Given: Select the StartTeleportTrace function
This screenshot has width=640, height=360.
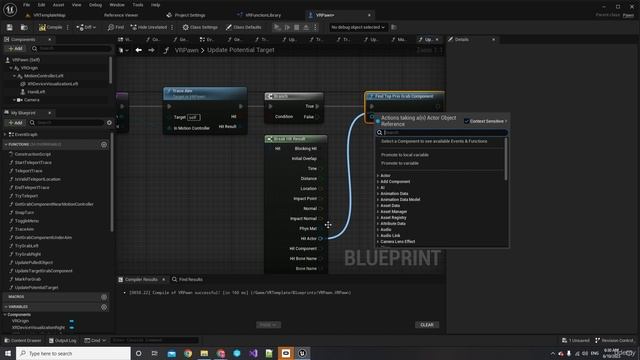Looking at the screenshot, I should [33, 162].
